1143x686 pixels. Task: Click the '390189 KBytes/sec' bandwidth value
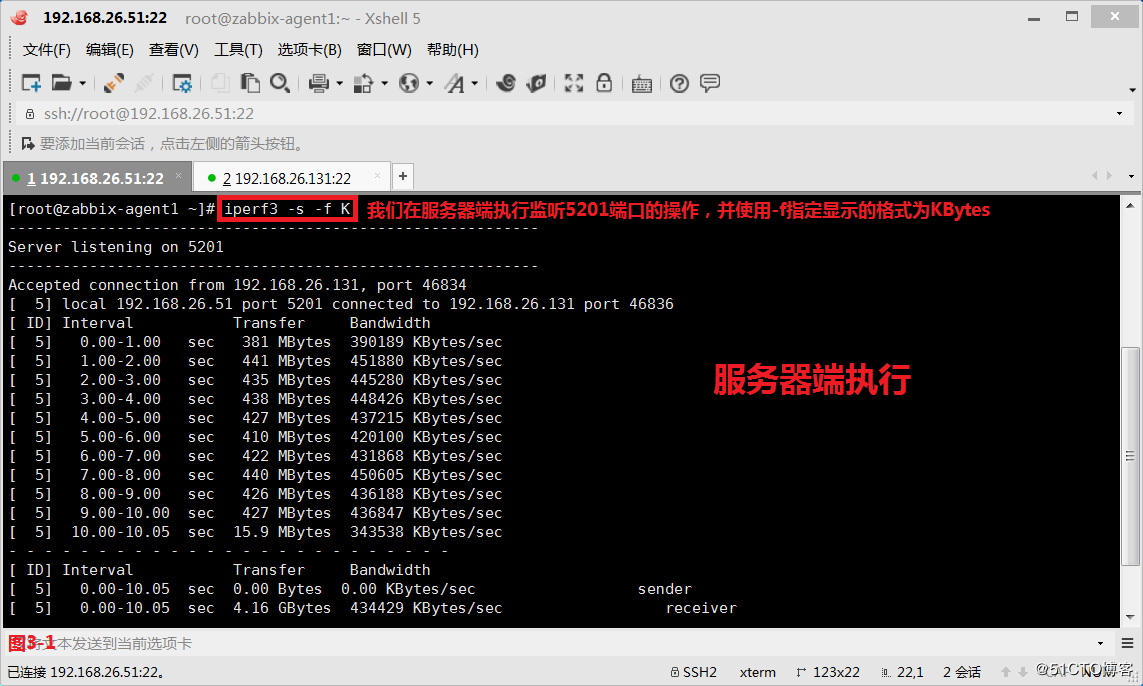click(x=426, y=342)
